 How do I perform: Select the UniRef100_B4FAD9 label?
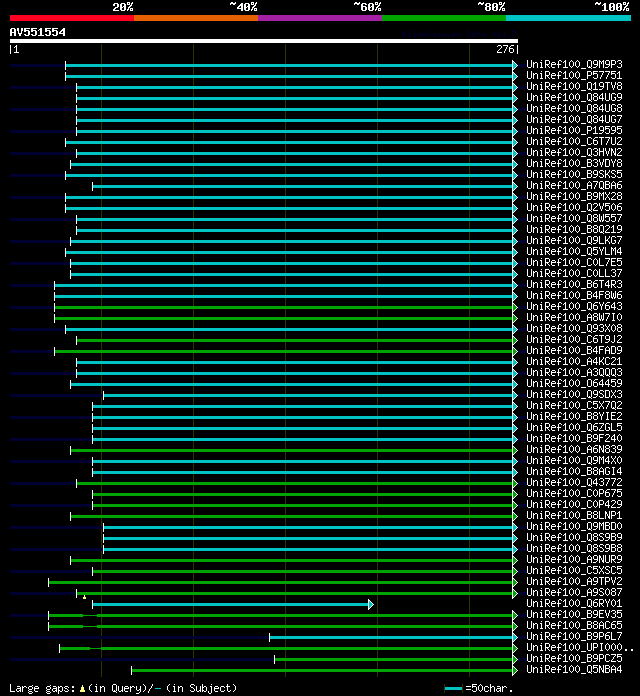point(574,351)
